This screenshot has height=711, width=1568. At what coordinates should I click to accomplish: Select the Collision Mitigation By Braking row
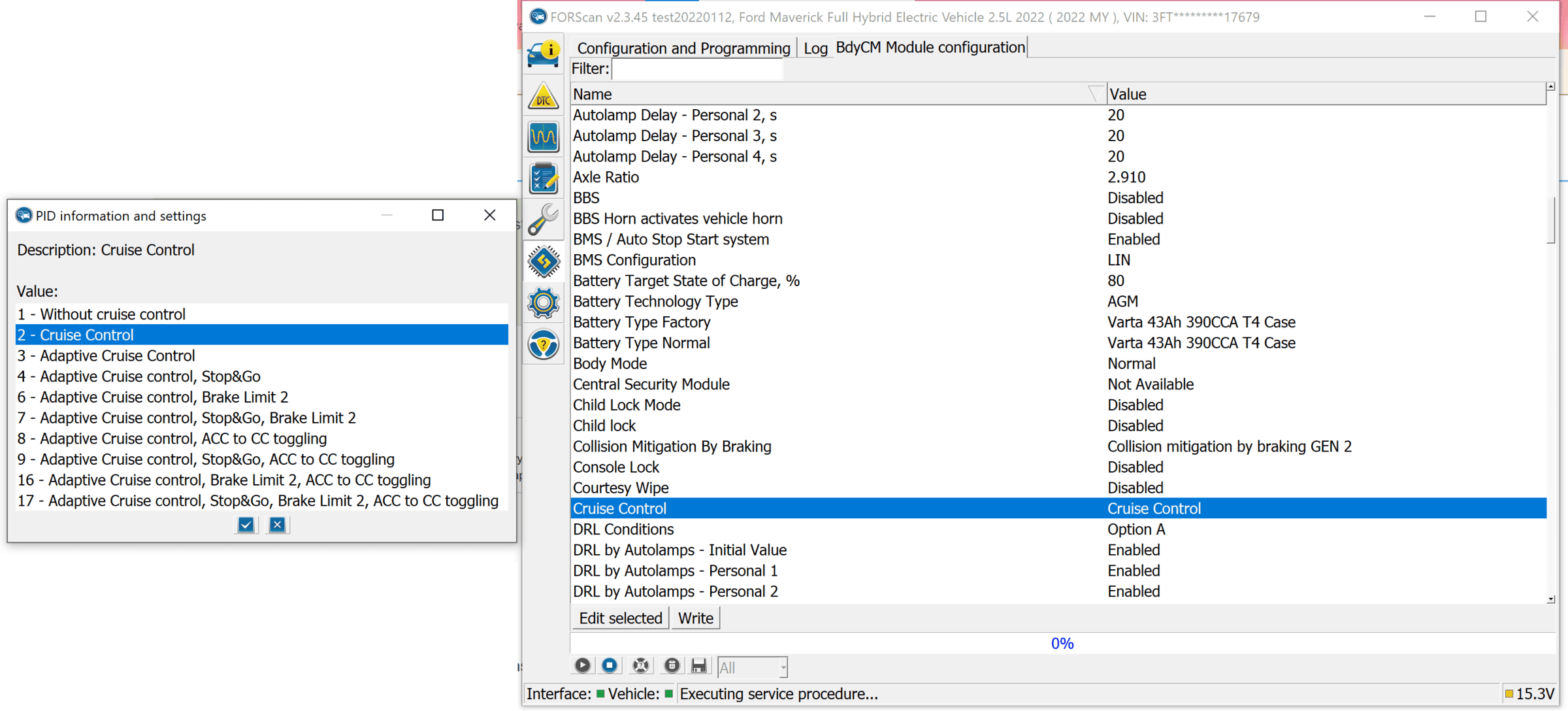pos(1058,446)
